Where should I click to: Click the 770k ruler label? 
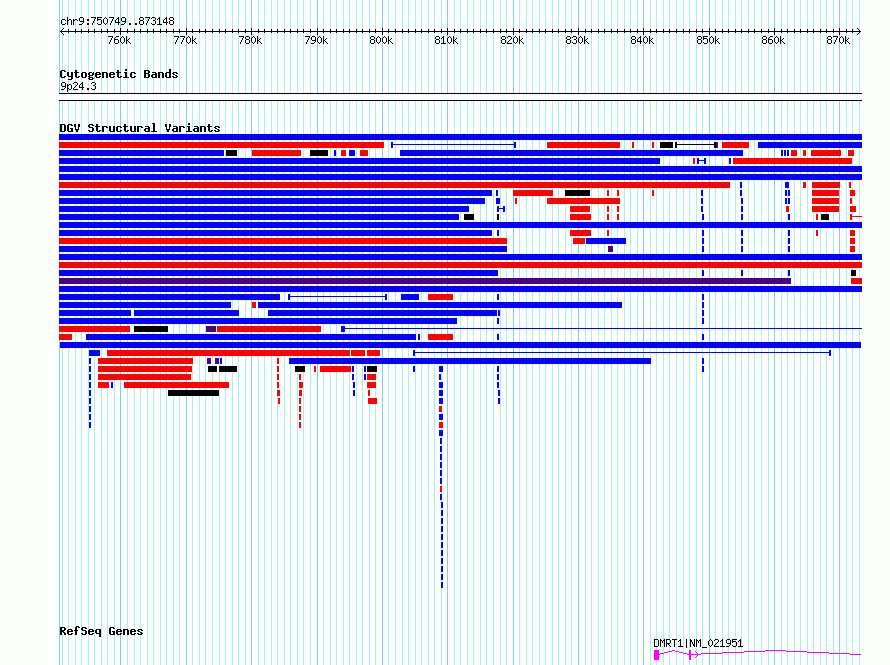click(x=185, y=41)
